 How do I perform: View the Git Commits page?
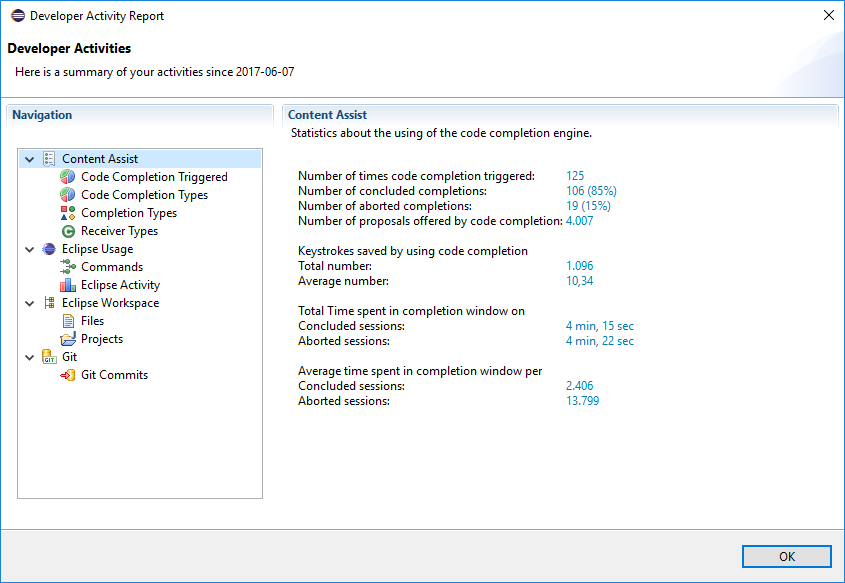coord(114,374)
